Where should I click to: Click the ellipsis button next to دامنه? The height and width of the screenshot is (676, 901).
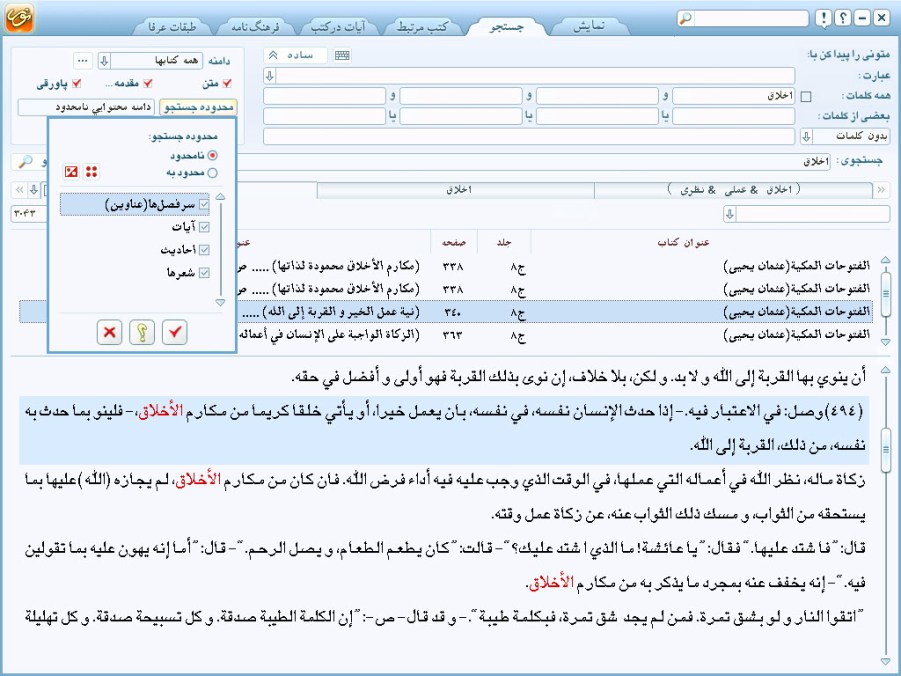(83, 60)
